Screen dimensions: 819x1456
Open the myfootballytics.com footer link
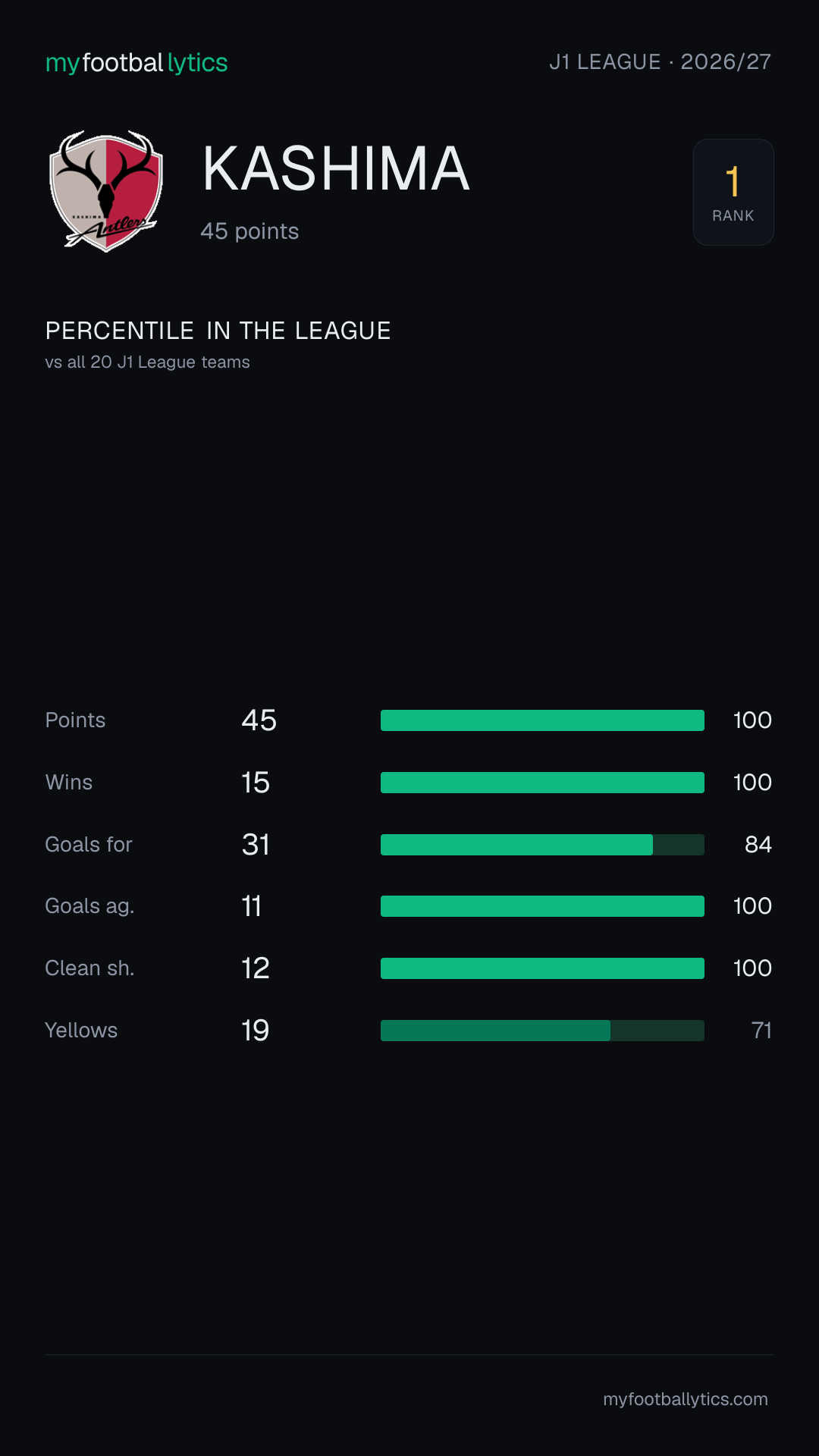coord(686,1399)
